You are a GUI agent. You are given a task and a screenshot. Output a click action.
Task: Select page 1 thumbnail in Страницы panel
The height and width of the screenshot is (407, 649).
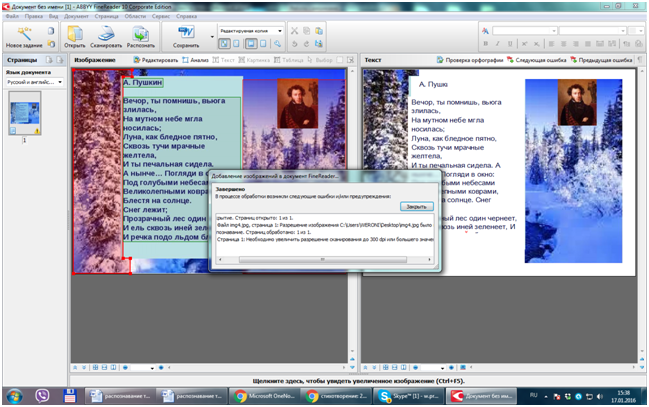coord(25,113)
